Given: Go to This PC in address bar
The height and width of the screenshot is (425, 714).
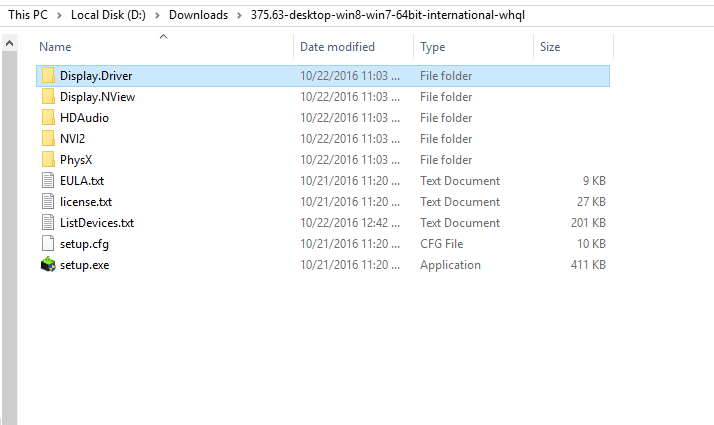Looking at the screenshot, I should click(x=28, y=15).
